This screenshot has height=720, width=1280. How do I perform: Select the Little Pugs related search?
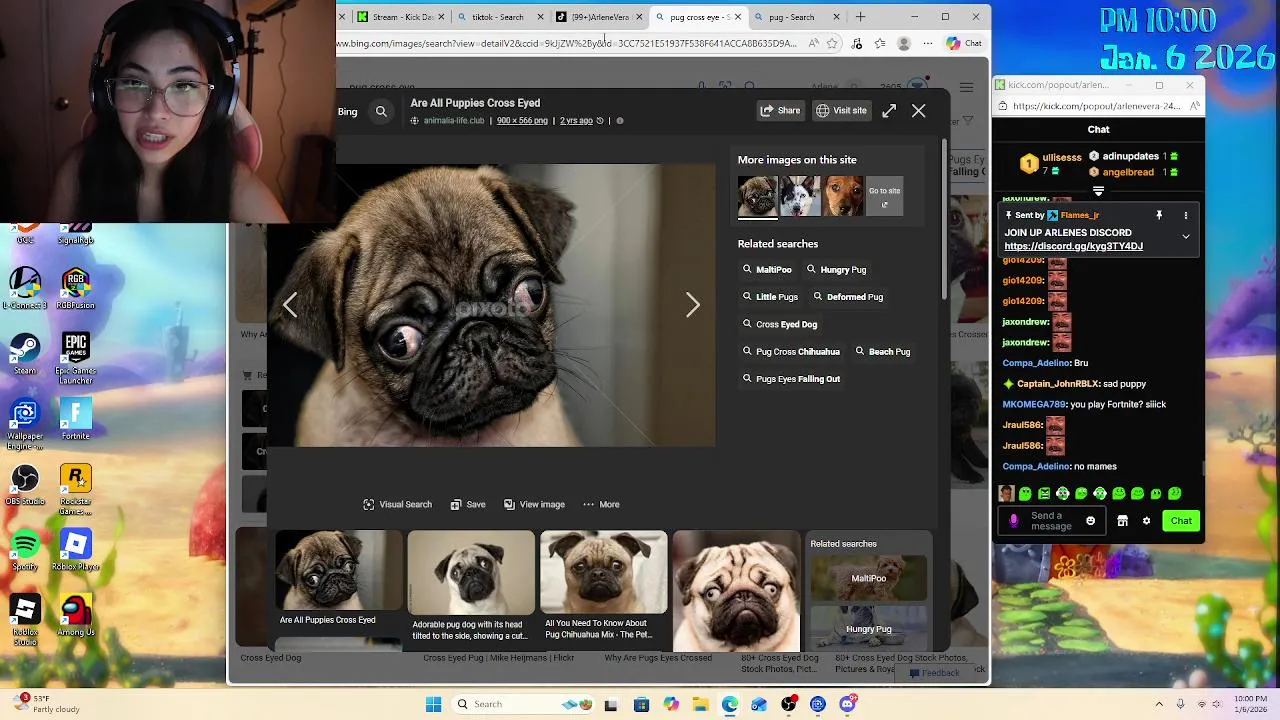(770, 297)
